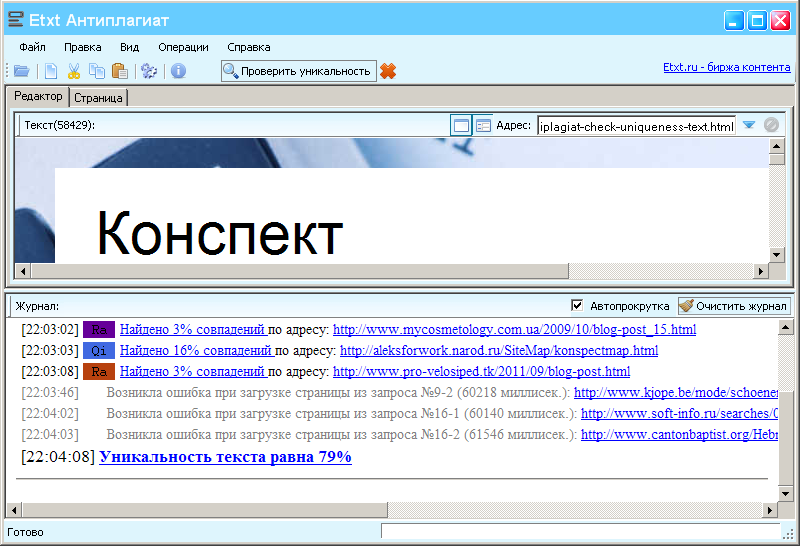The height and width of the screenshot is (546, 800).
Task: Click the [22:04:08] timestamp in journal
Action: coord(58,456)
